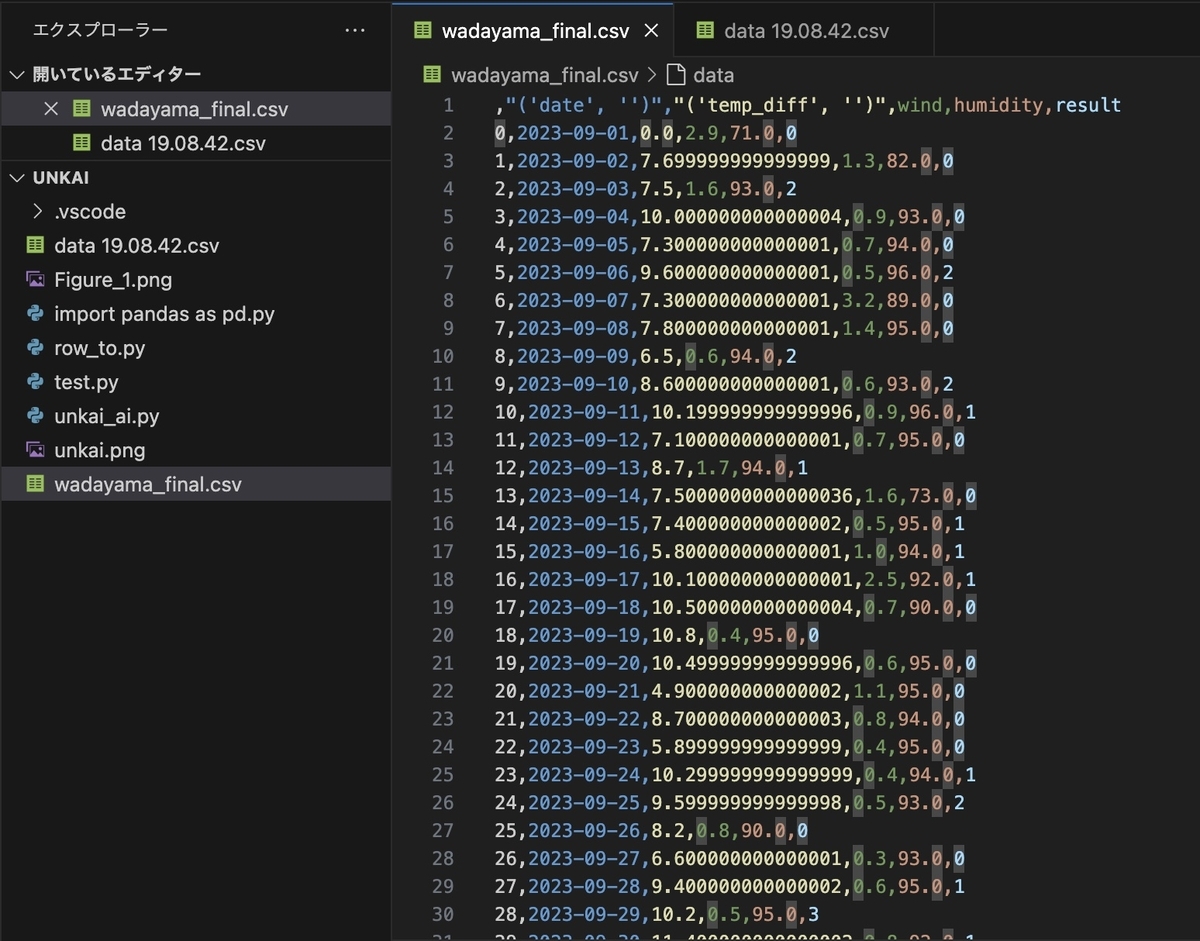The image size is (1200, 941).
Task: Collapse the 開いているエディター section
Action: tap(18, 75)
